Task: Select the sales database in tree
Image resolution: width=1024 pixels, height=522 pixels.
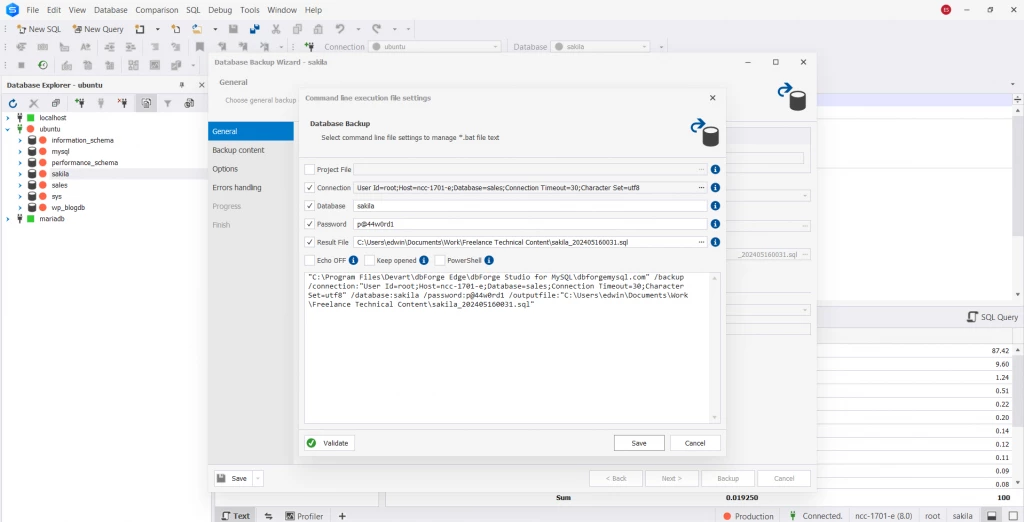Action: [x=59, y=186]
